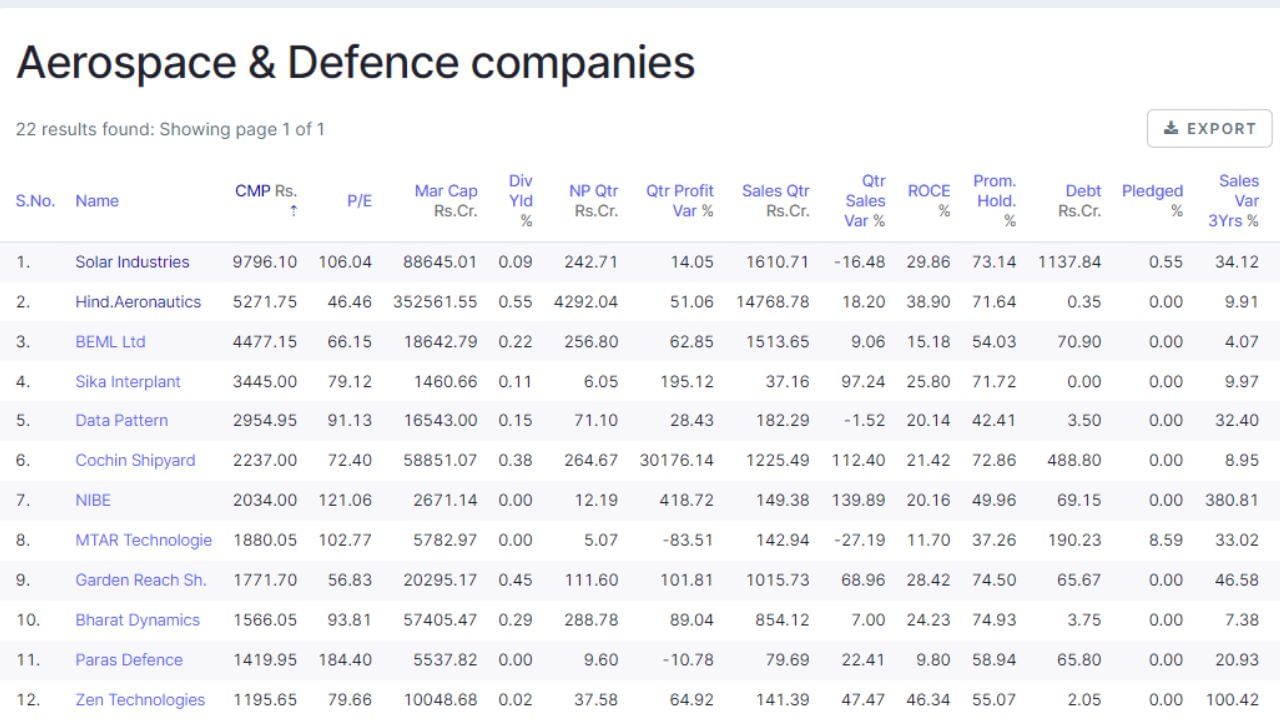This screenshot has height=720, width=1280.
Task: Select Hind.Aeronautics market cap 352561.55
Action: [x=435, y=302]
